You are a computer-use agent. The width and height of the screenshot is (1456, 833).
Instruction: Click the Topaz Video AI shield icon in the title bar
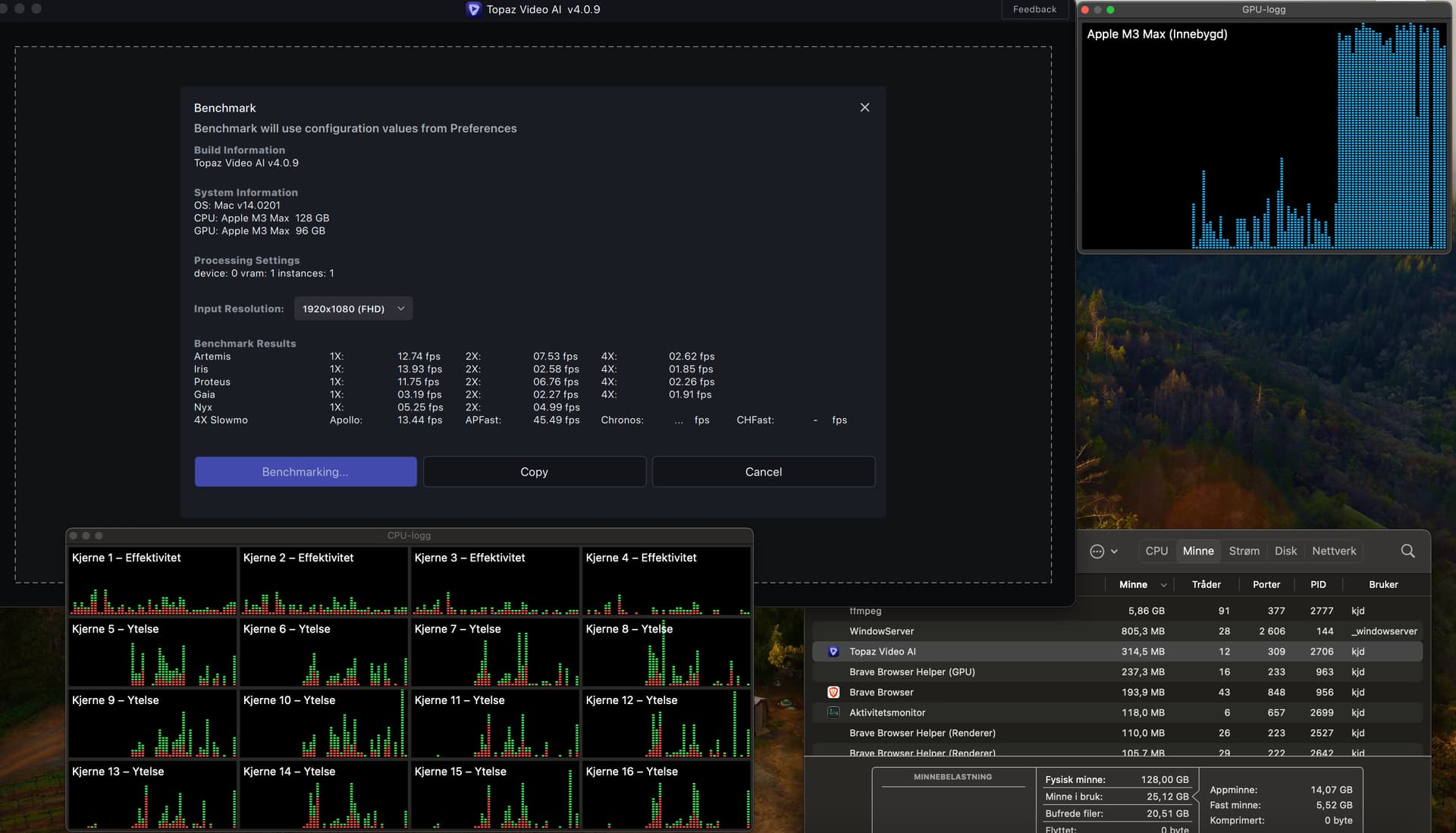point(472,10)
